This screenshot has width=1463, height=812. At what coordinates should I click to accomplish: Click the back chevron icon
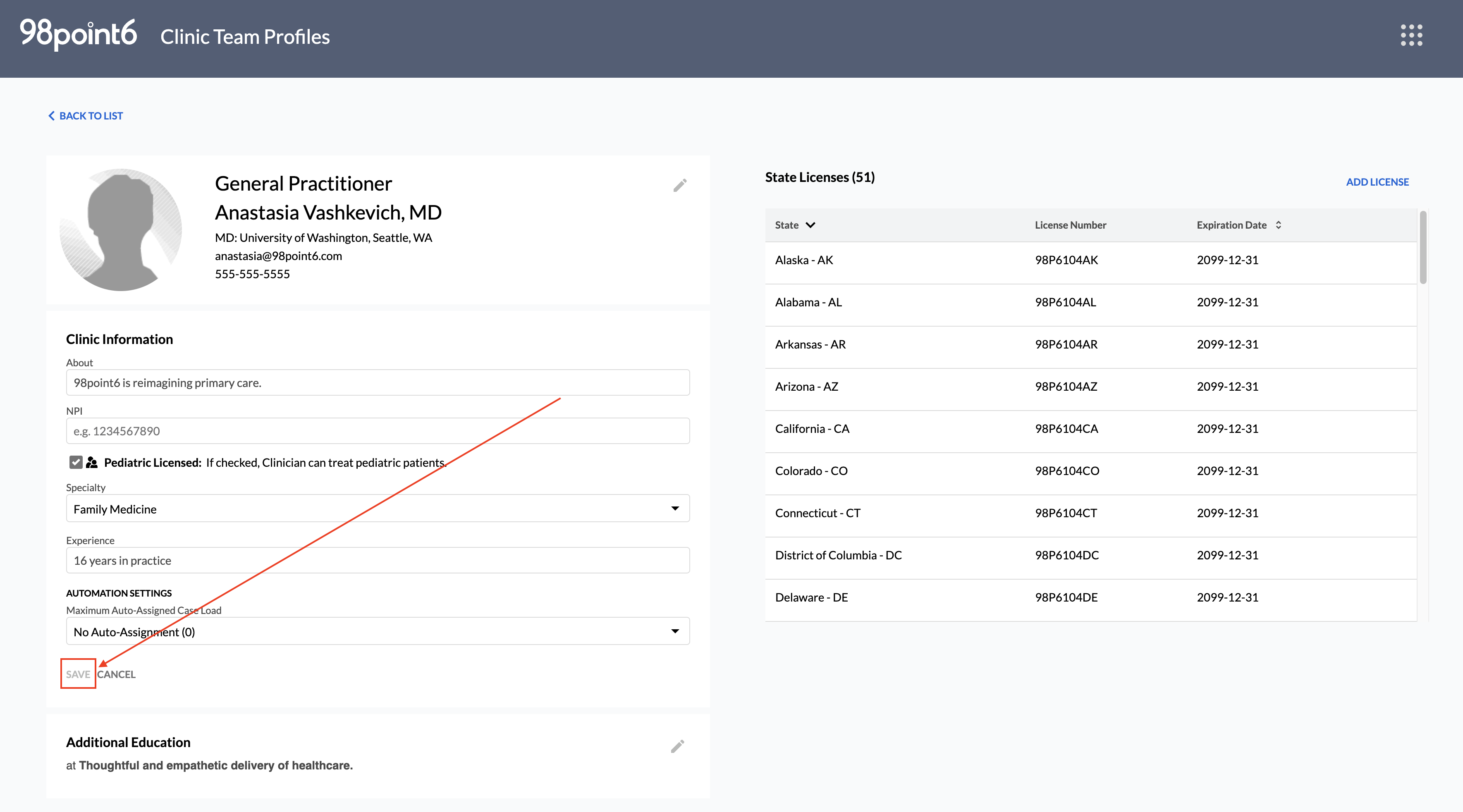pos(51,116)
